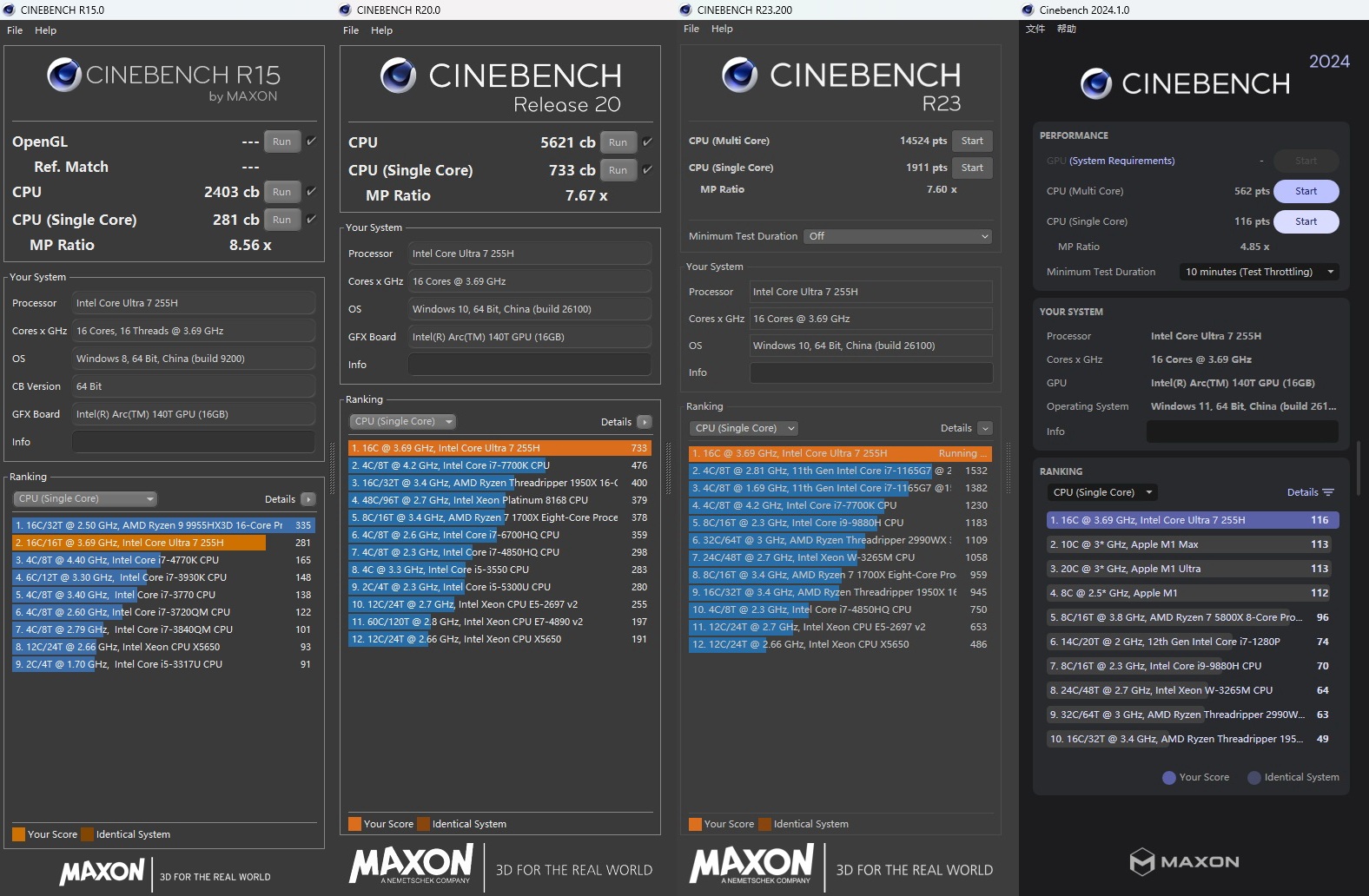Run R20 CPU Single Core test
The width and height of the screenshot is (1369, 896).
tap(618, 170)
